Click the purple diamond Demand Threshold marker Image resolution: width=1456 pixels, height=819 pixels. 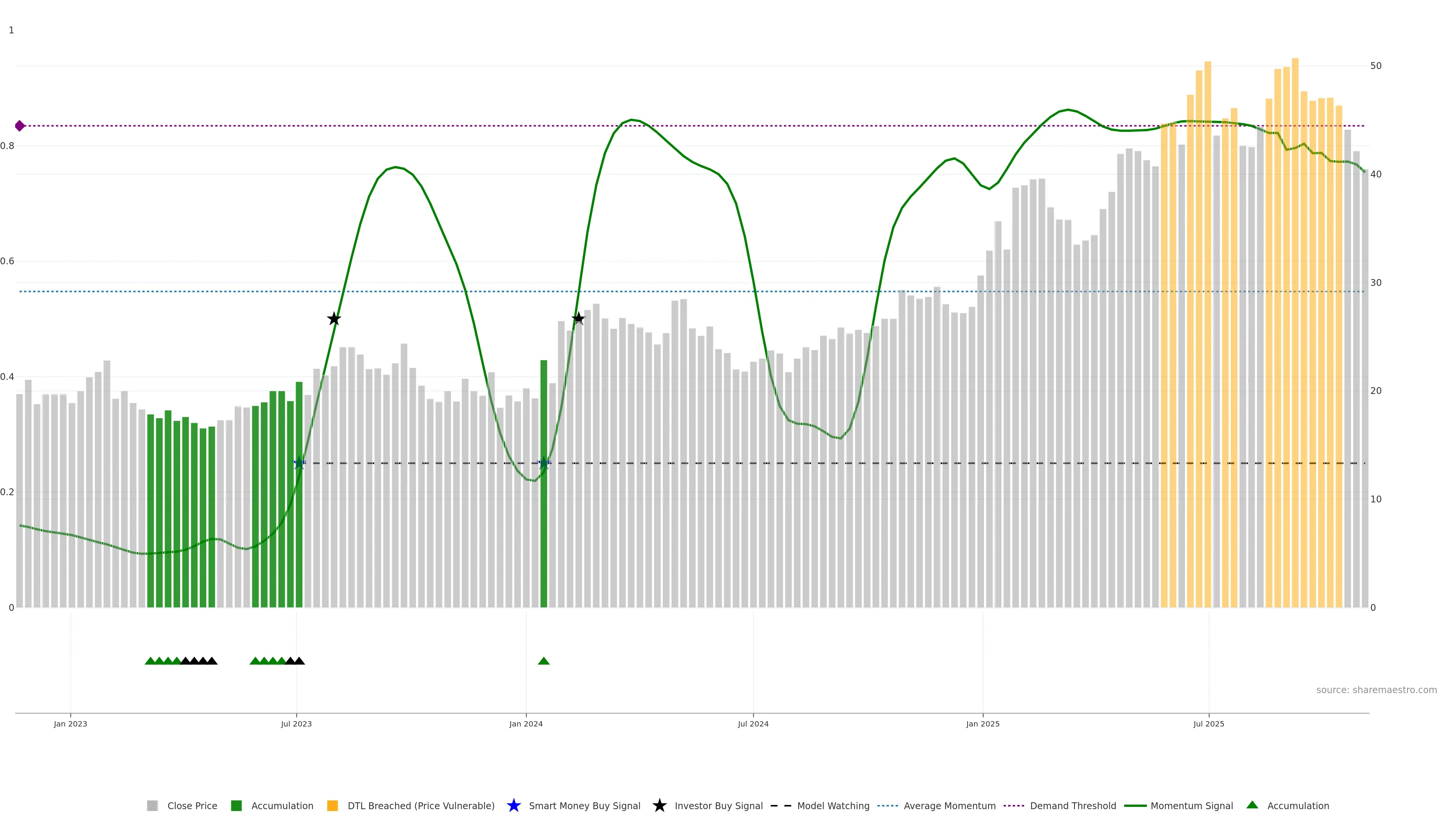point(20,126)
